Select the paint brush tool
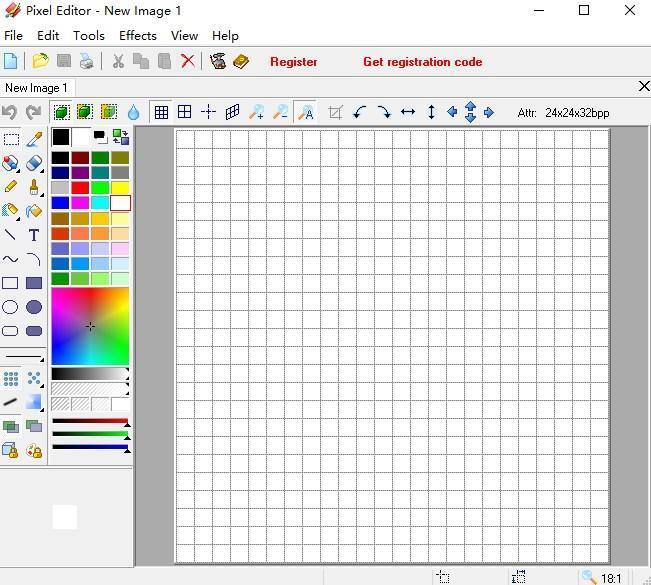 34,187
